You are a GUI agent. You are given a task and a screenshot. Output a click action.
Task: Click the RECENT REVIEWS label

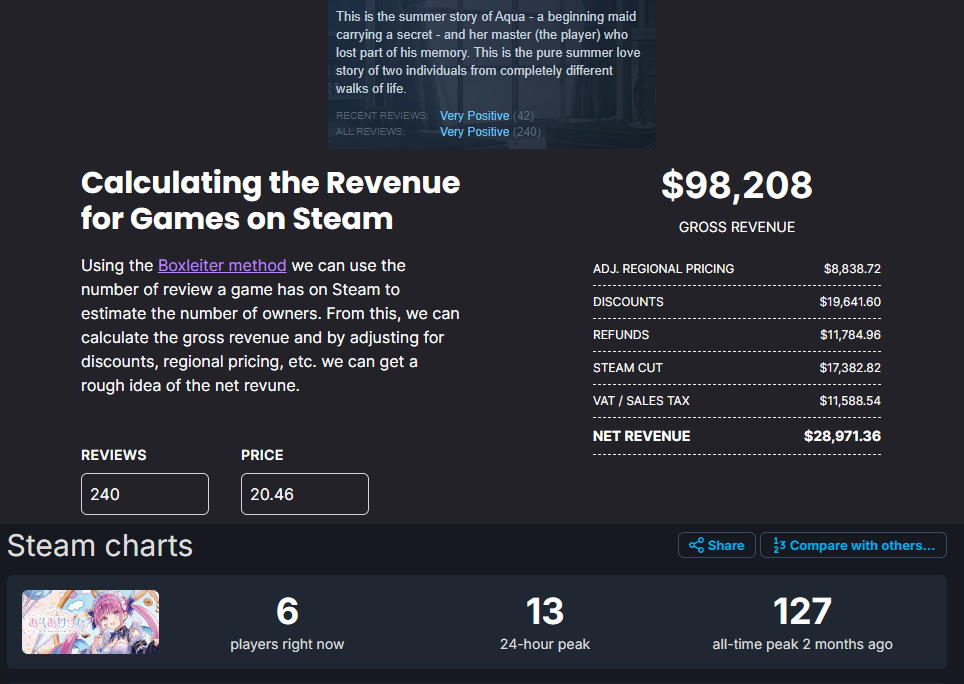click(382, 116)
